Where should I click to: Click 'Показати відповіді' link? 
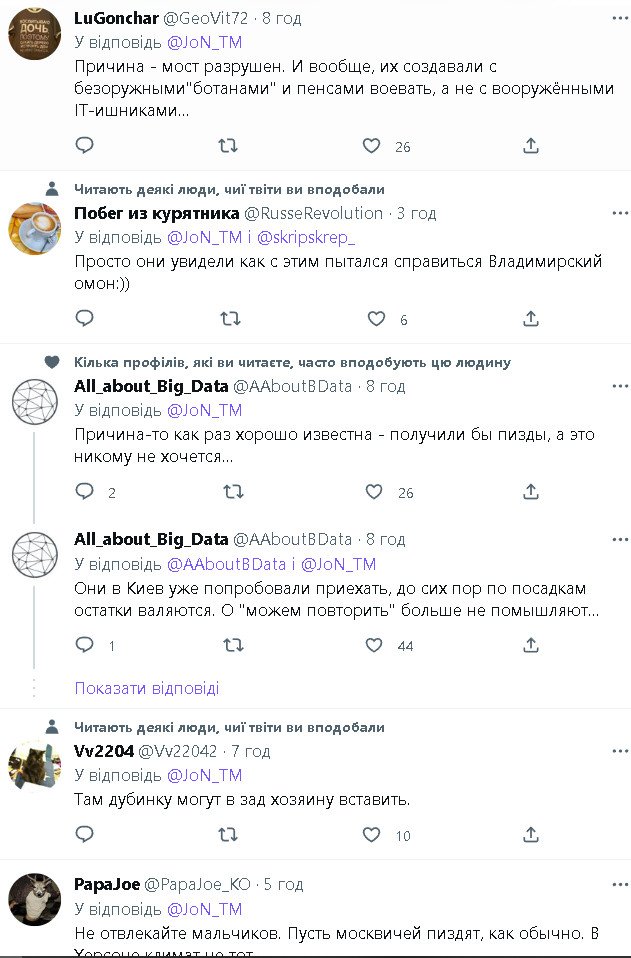[x=146, y=688]
